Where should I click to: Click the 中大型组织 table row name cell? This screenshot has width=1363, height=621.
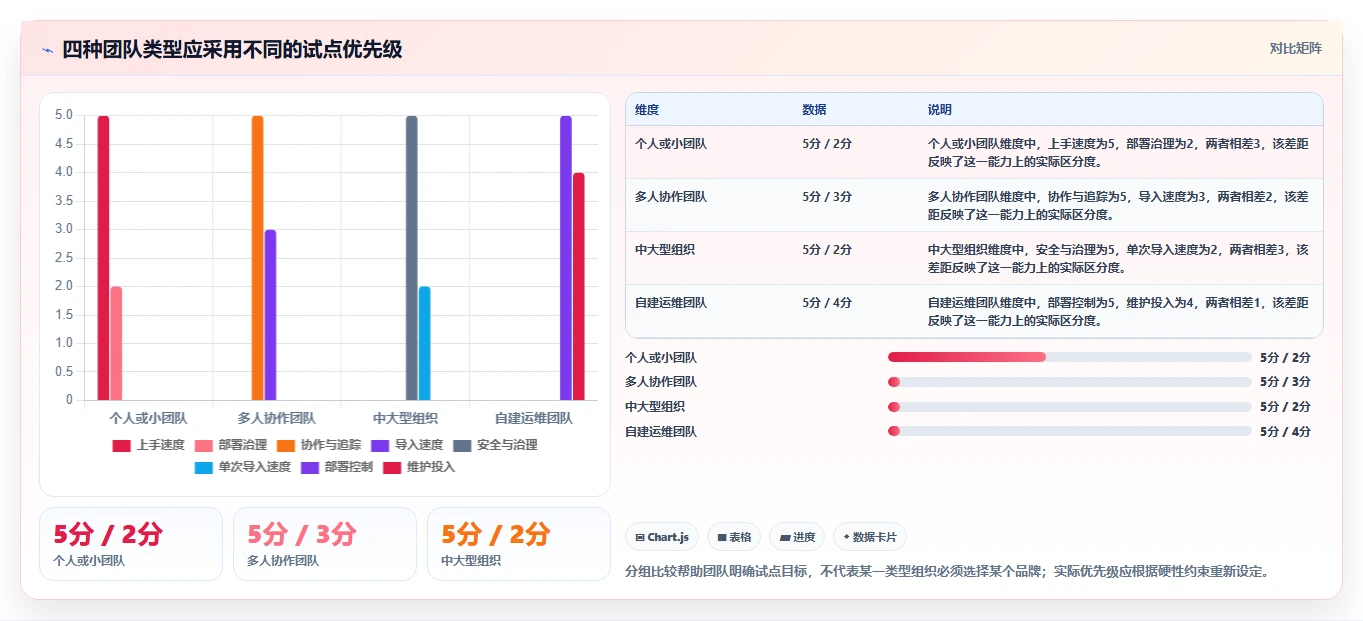[x=665, y=250]
